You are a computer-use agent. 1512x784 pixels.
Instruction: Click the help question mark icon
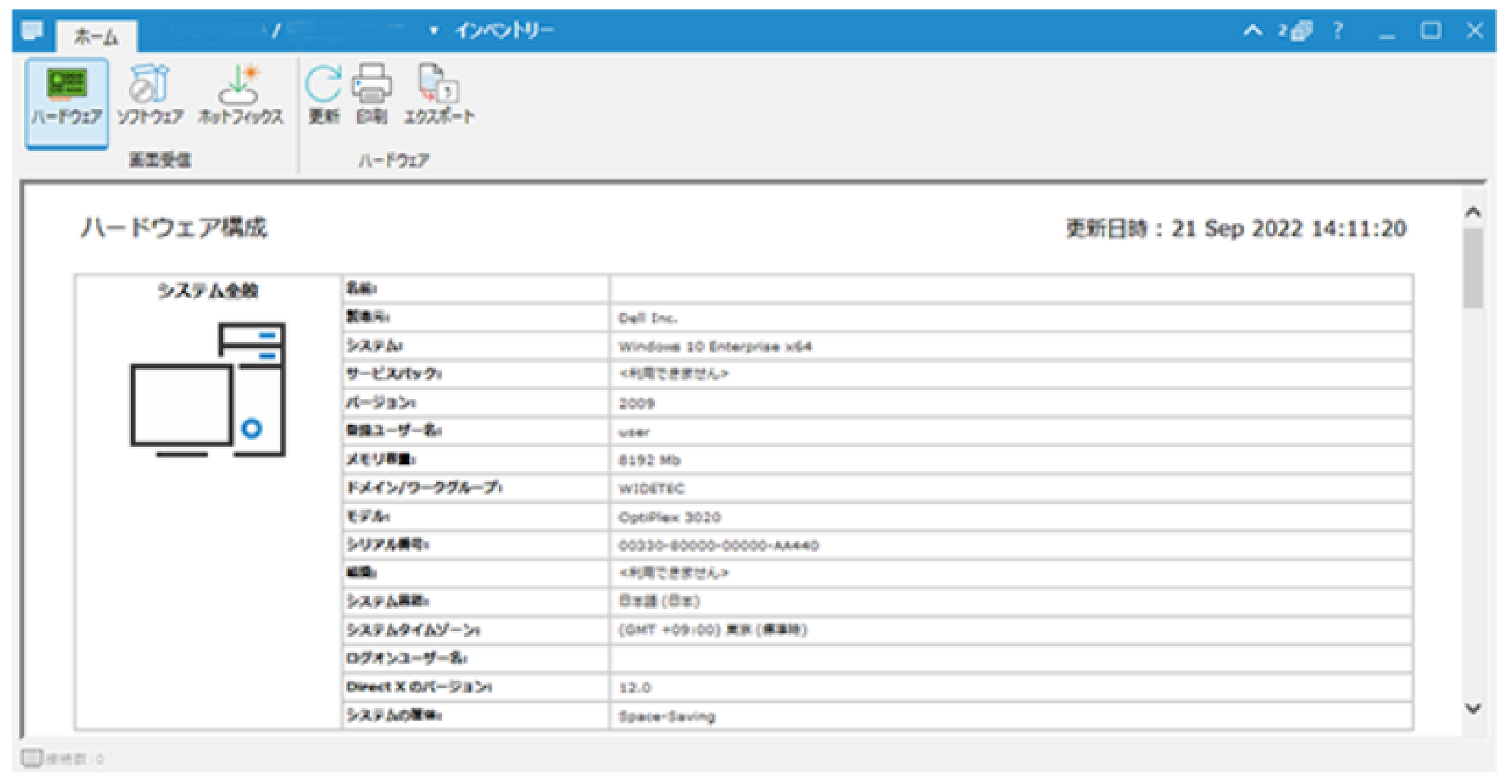(1337, 30)
